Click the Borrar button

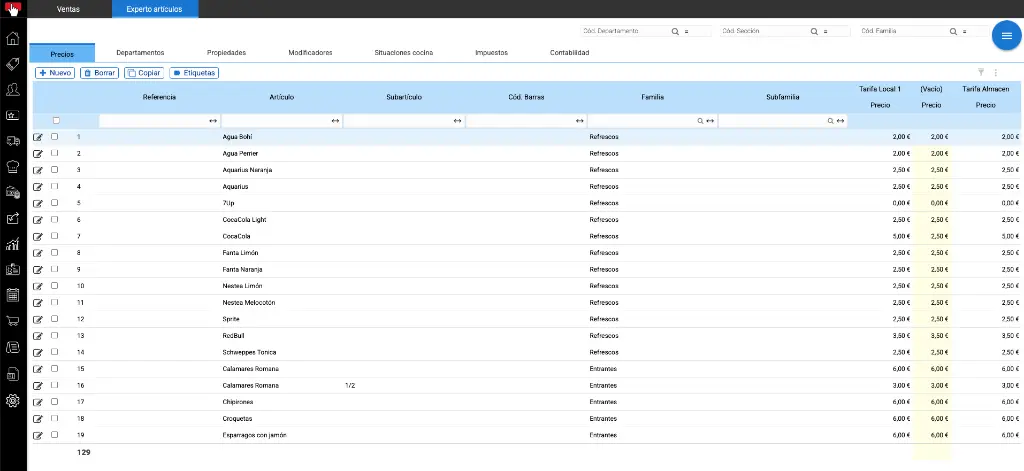click(99, 73)
